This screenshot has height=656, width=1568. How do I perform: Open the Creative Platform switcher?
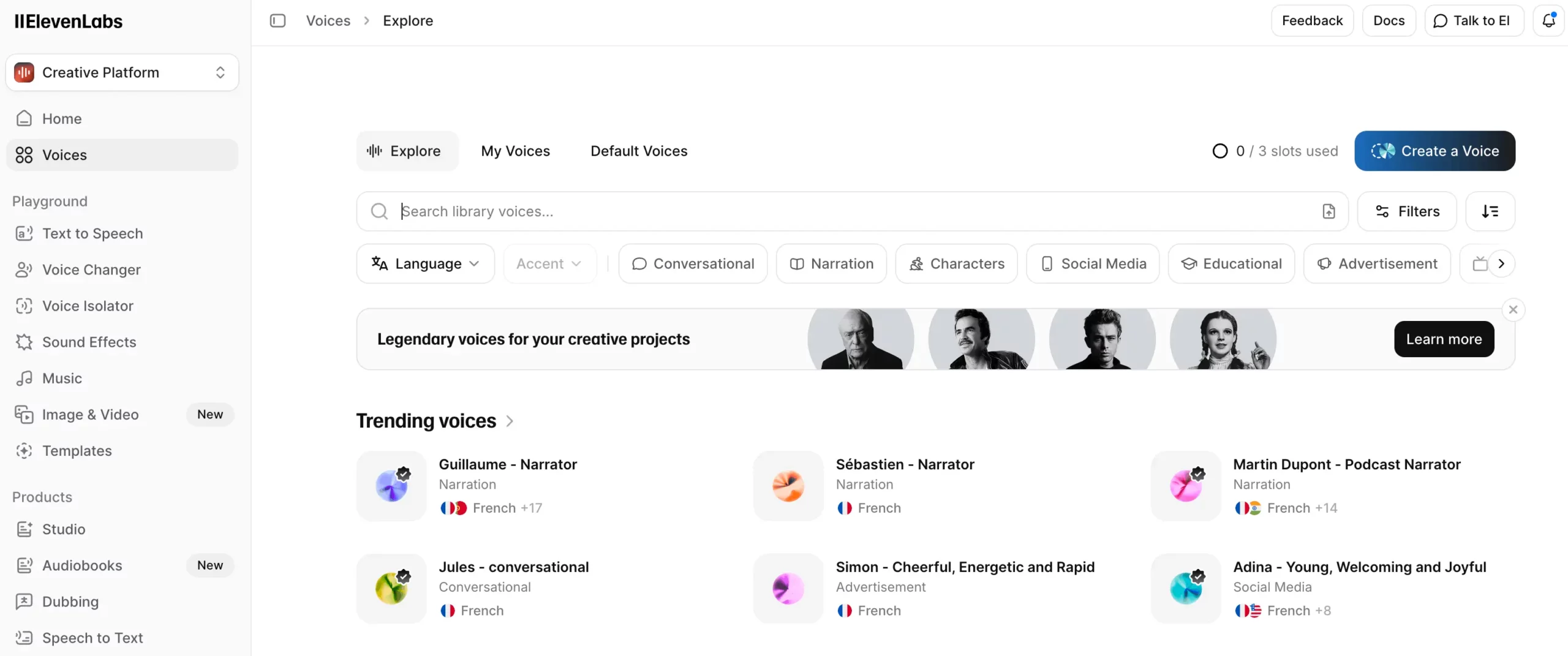click(x=122, y=72)
